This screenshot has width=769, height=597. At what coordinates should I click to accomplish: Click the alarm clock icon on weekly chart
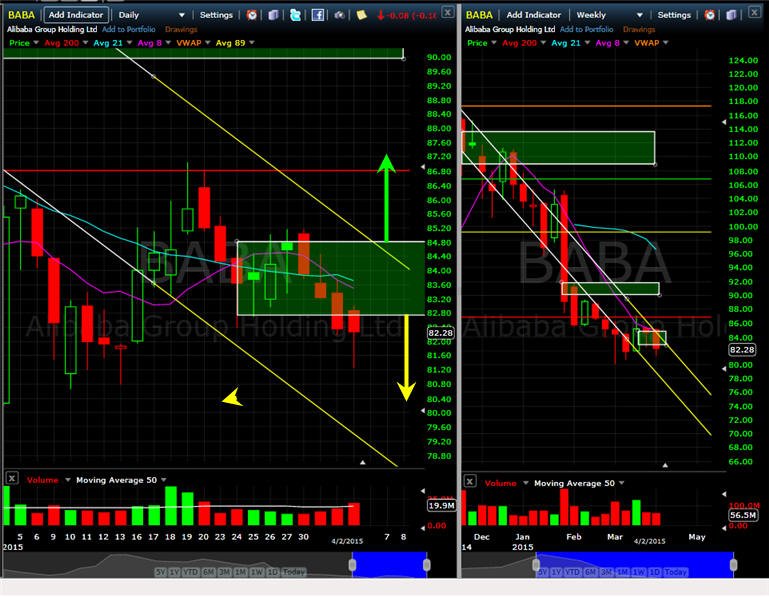709,15
